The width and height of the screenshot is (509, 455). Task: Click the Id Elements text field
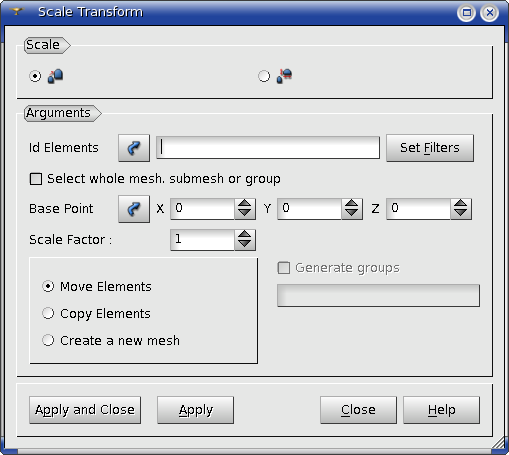point(268,147)
